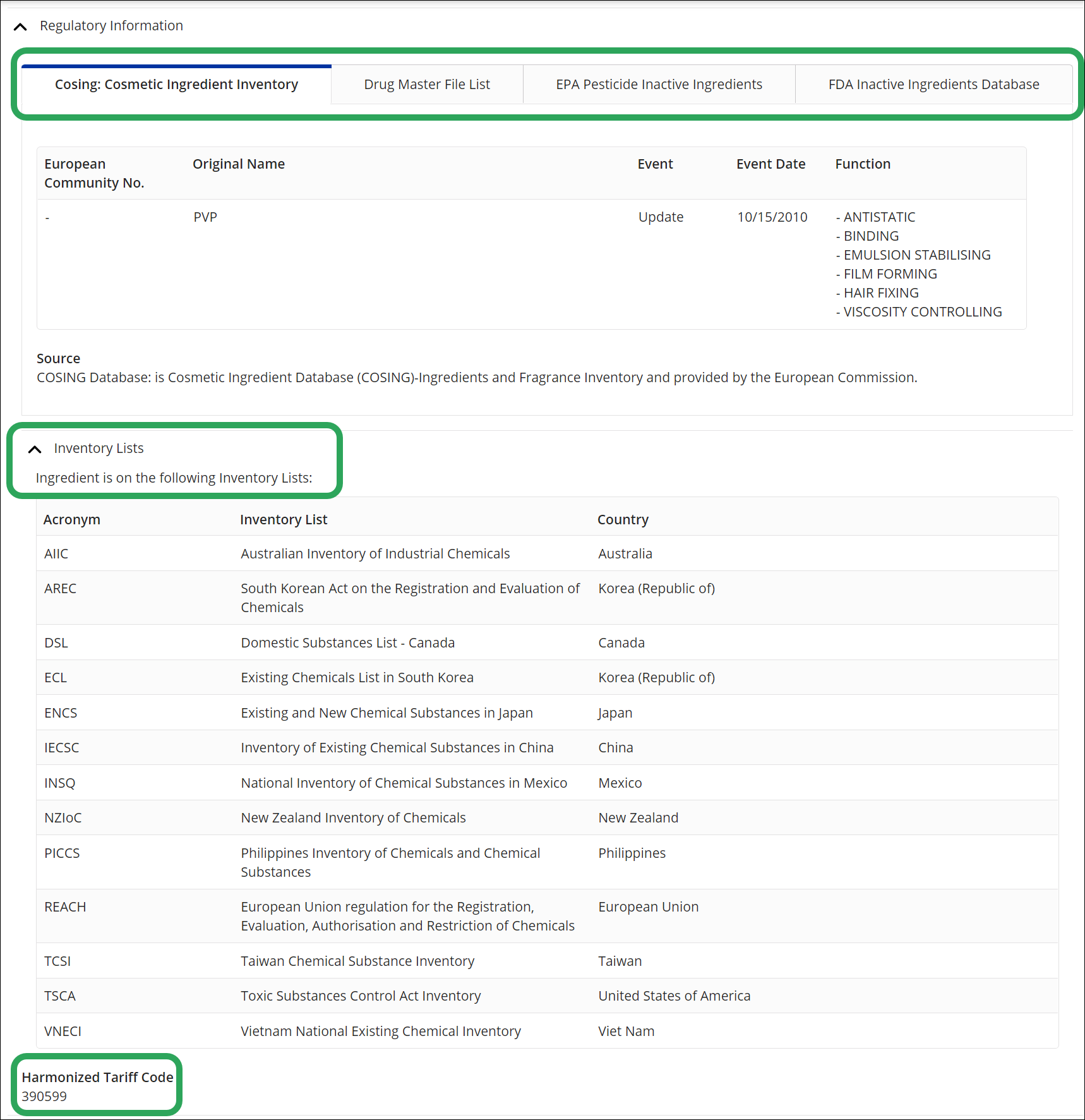The image size is (1085, 1120).
Task: Click Ingredient is on the following Inventory Lists
Action: click(174, 478)
